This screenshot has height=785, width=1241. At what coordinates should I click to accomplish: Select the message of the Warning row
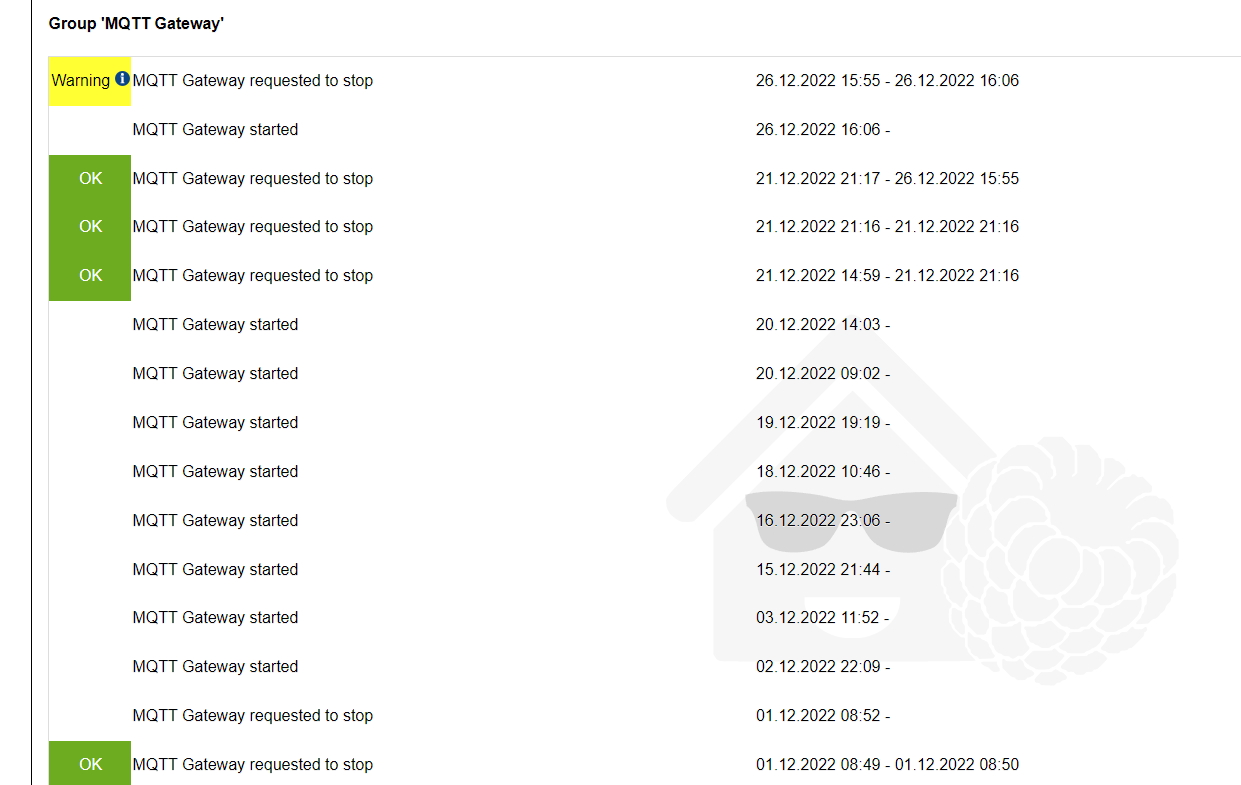pyautogui.click(x=252, y=81)
